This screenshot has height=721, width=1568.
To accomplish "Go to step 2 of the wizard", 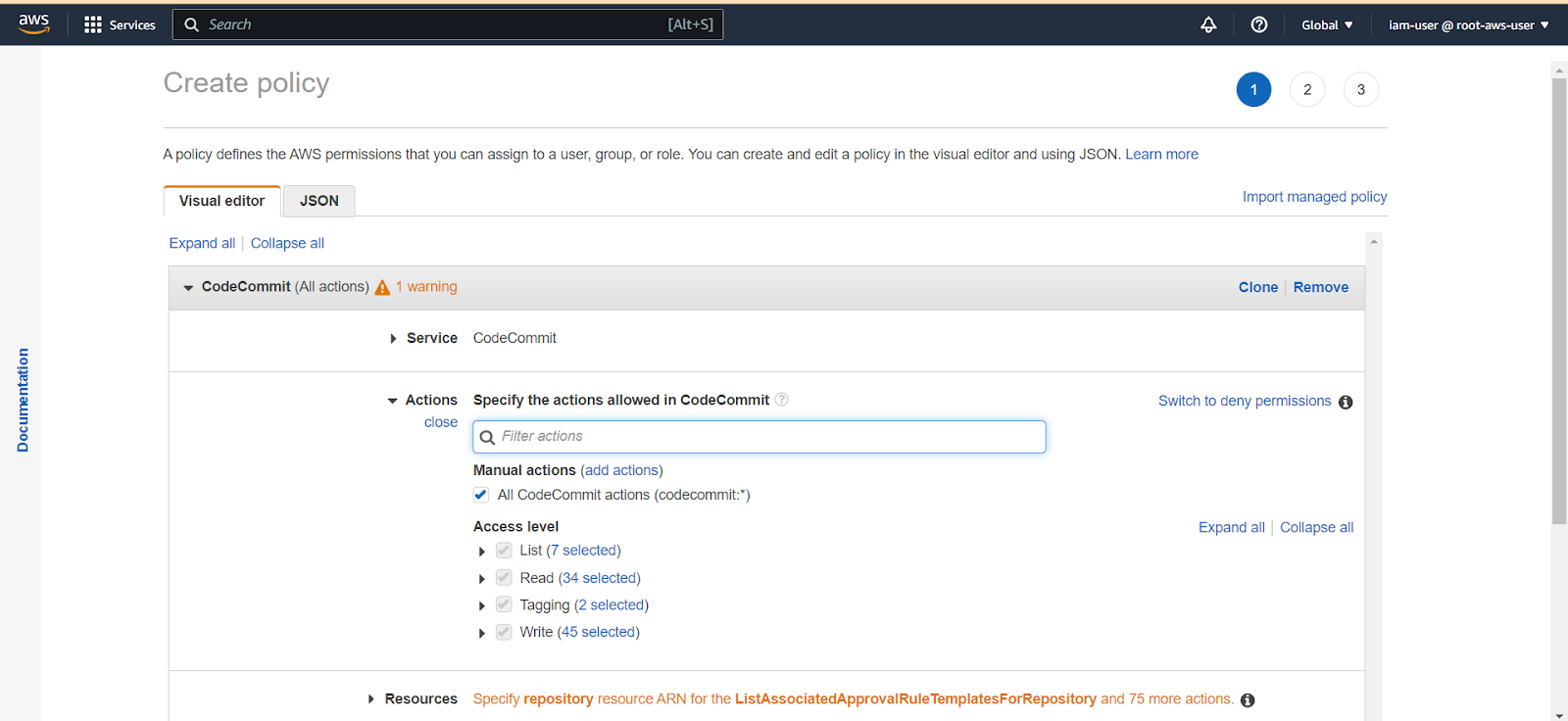I will tap(1307, 89).
